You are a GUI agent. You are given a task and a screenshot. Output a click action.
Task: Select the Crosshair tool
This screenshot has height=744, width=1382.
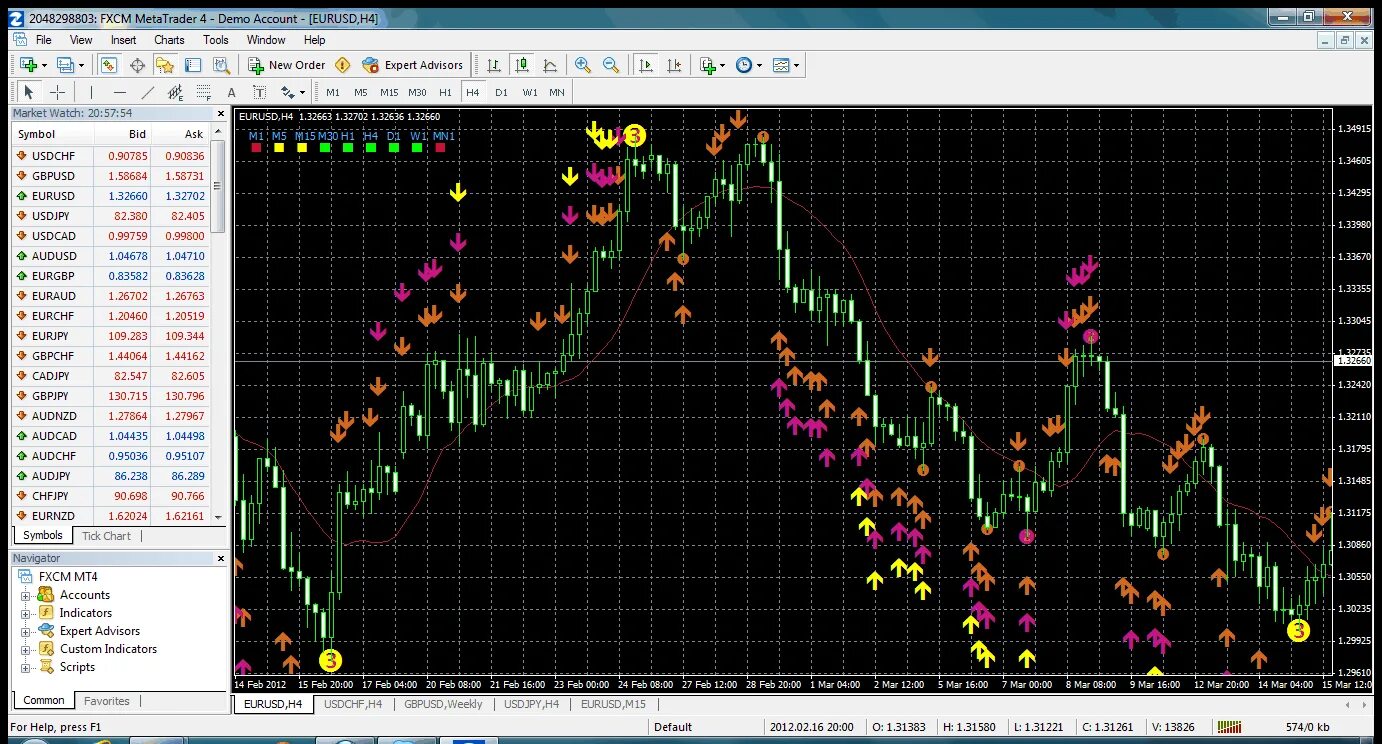pos(57,92)
